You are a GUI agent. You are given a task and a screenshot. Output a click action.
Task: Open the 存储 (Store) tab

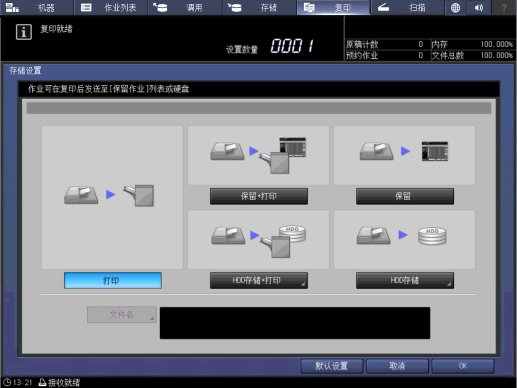click(259, 7)
